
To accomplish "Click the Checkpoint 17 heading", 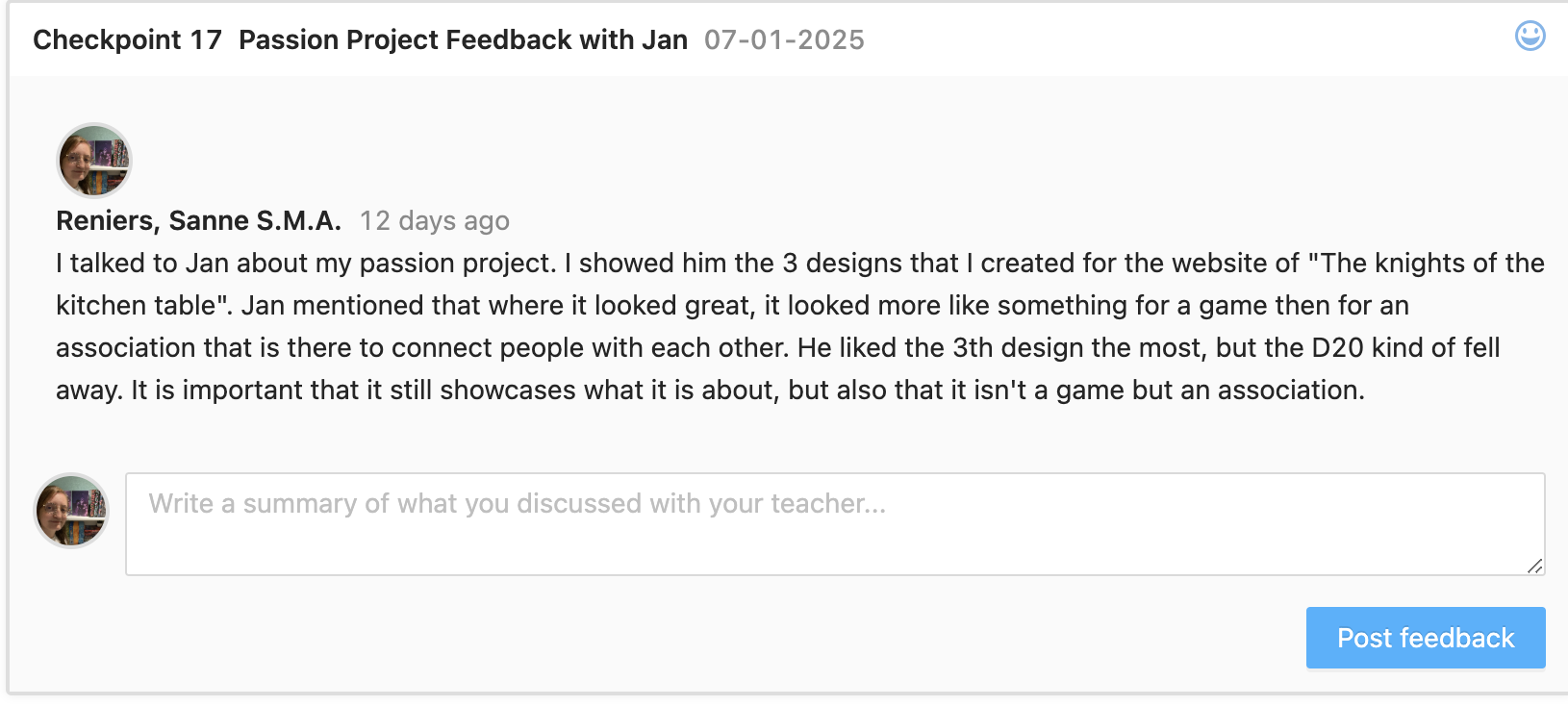I will click(x=127, y=40).
